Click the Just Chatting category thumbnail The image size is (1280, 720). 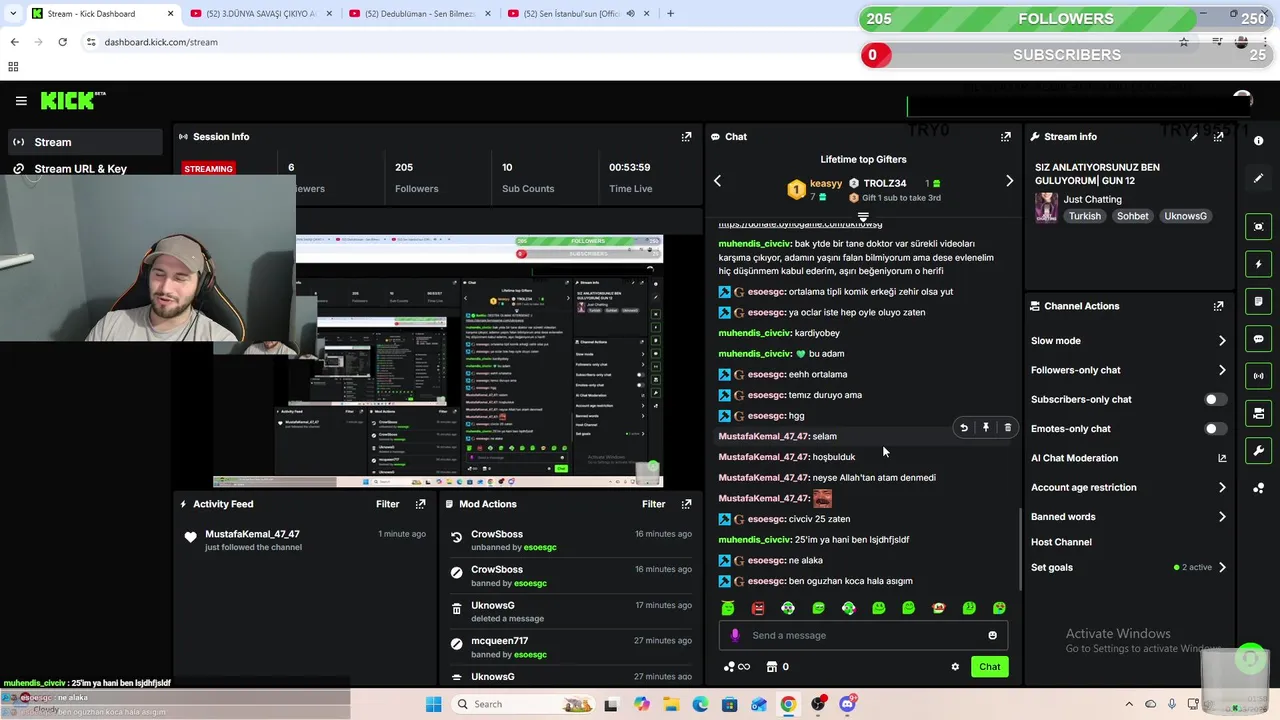coord(1046,207)
